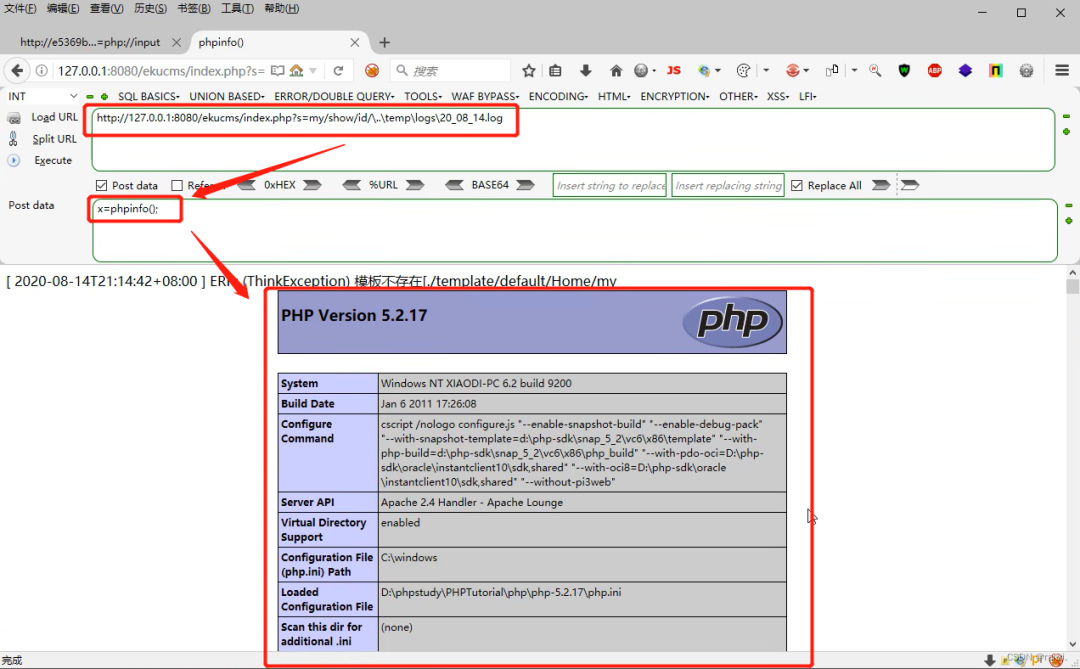Click the browser Back arrow button
The height and width of the screenshot is (669, 1080).
(17, 70)
